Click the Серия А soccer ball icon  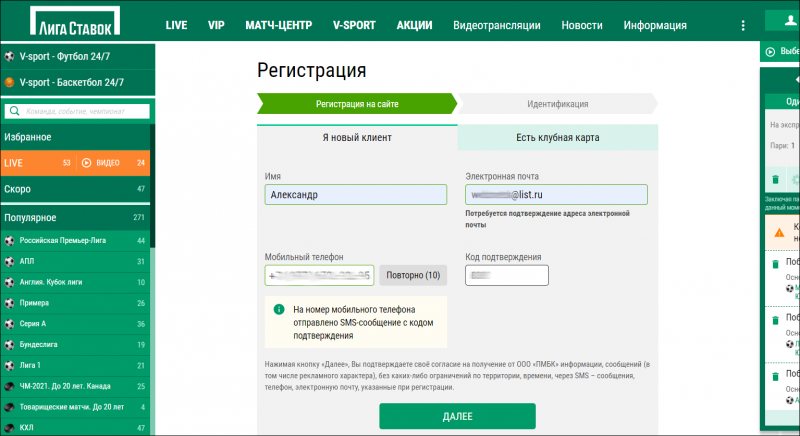[x=9, y=324]
